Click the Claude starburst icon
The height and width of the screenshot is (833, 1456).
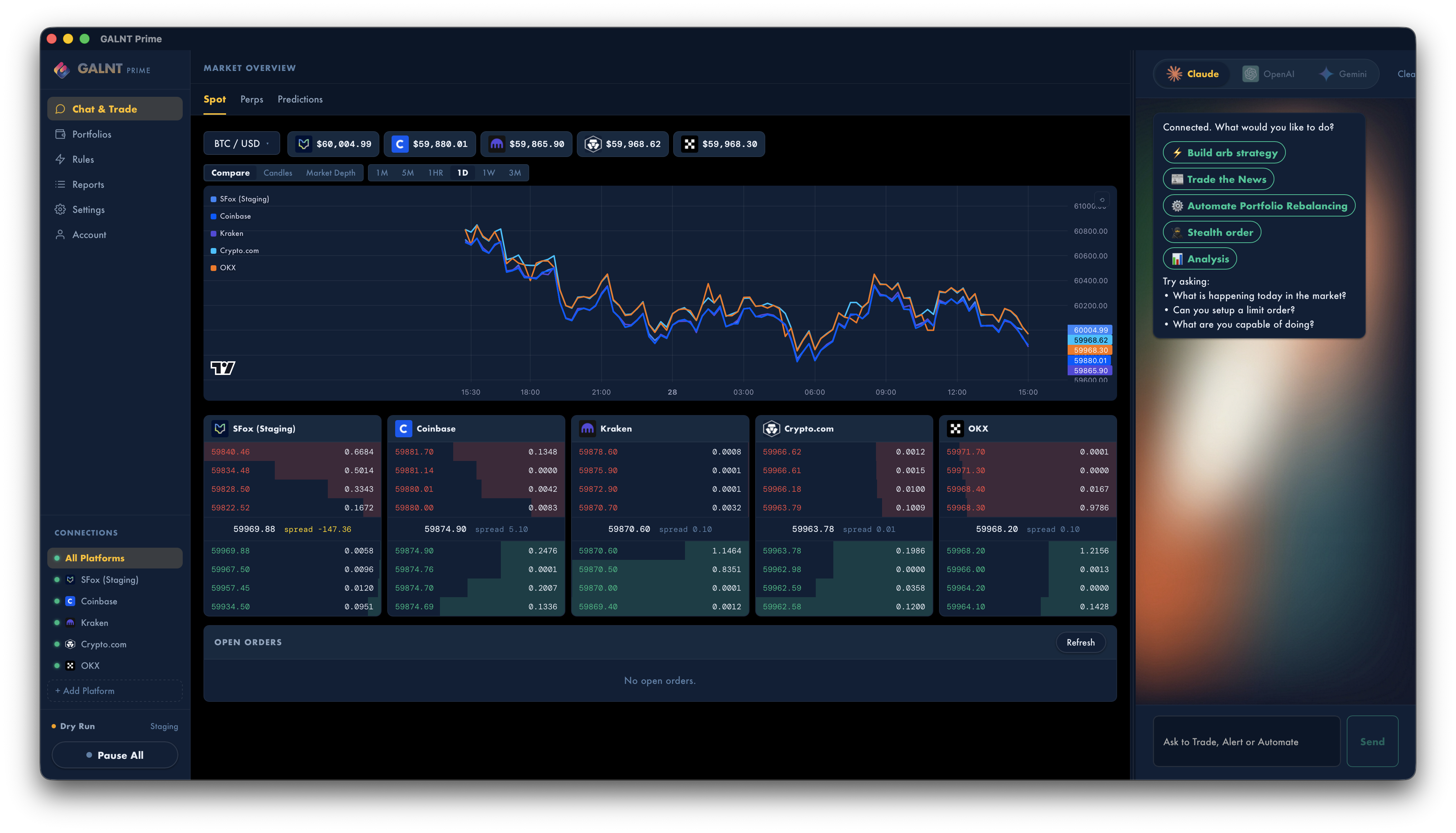click(1174, 74)
